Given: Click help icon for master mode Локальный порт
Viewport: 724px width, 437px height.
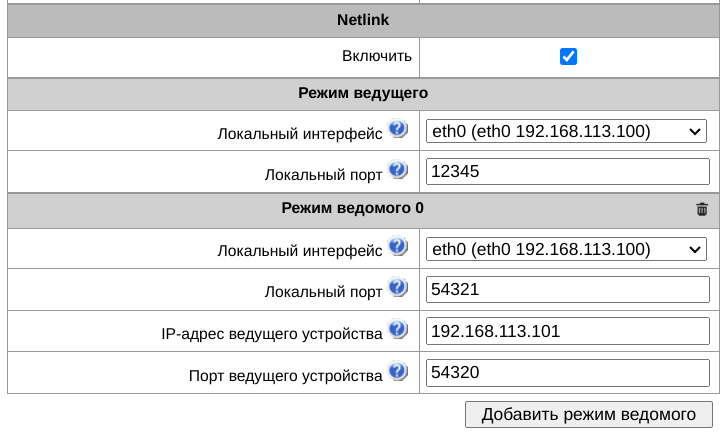Looking at the screenshot, I should (398, 171).
